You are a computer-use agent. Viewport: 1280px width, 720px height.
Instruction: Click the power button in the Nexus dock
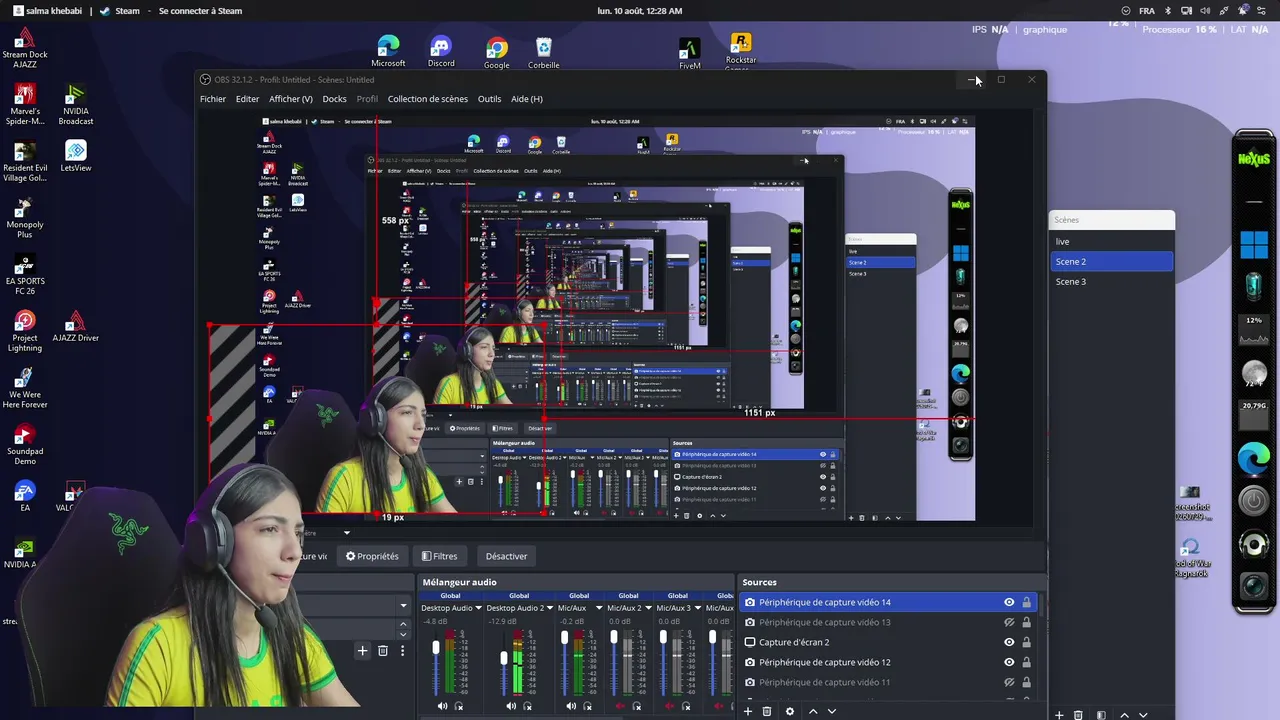[1254, 502]
